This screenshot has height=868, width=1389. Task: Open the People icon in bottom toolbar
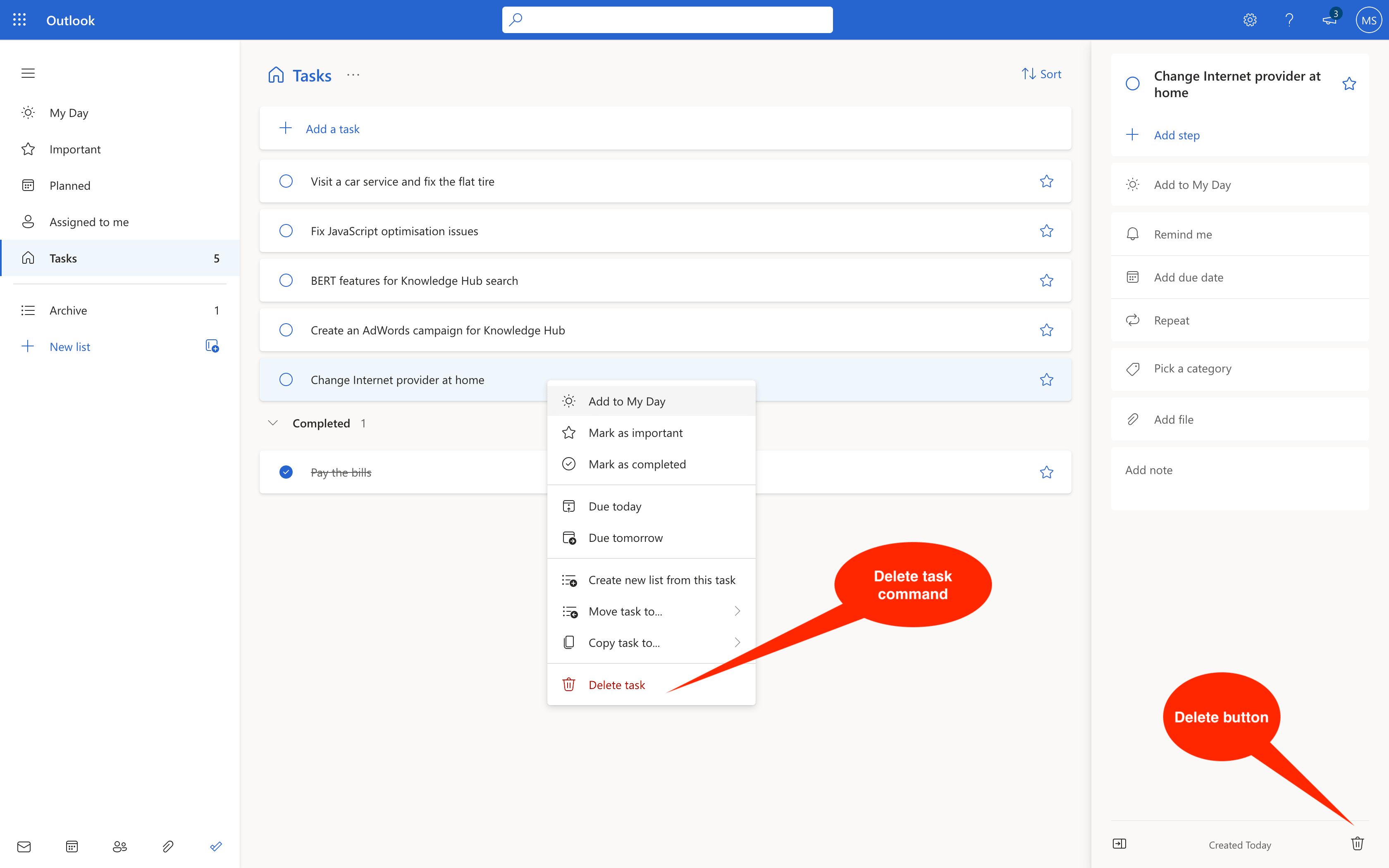coord(119,846)
